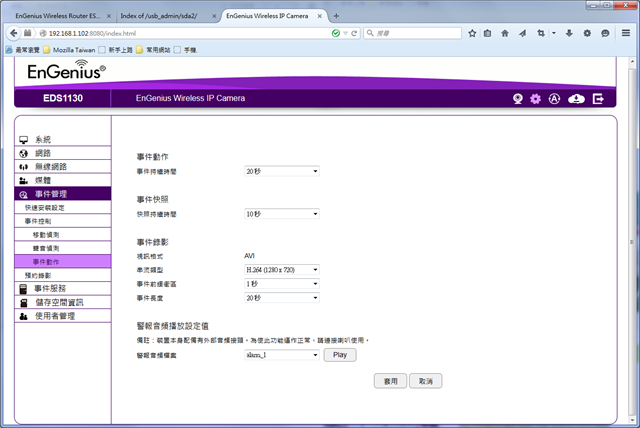Open the browser downloads arrow icon
This screenshot has height=428, width=640.
click(569, 33)
